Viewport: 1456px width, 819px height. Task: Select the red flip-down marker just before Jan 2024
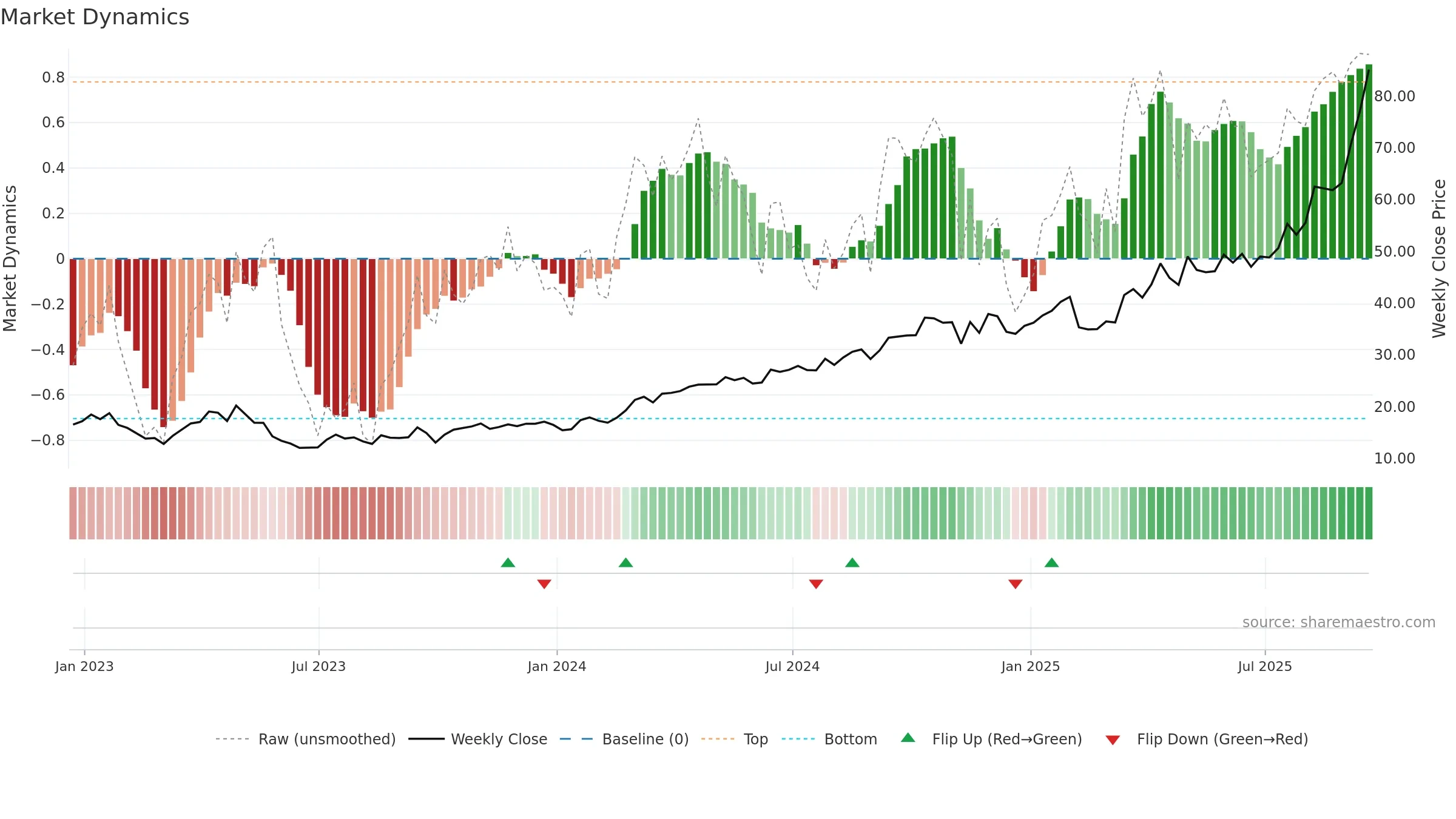[544, 584]
